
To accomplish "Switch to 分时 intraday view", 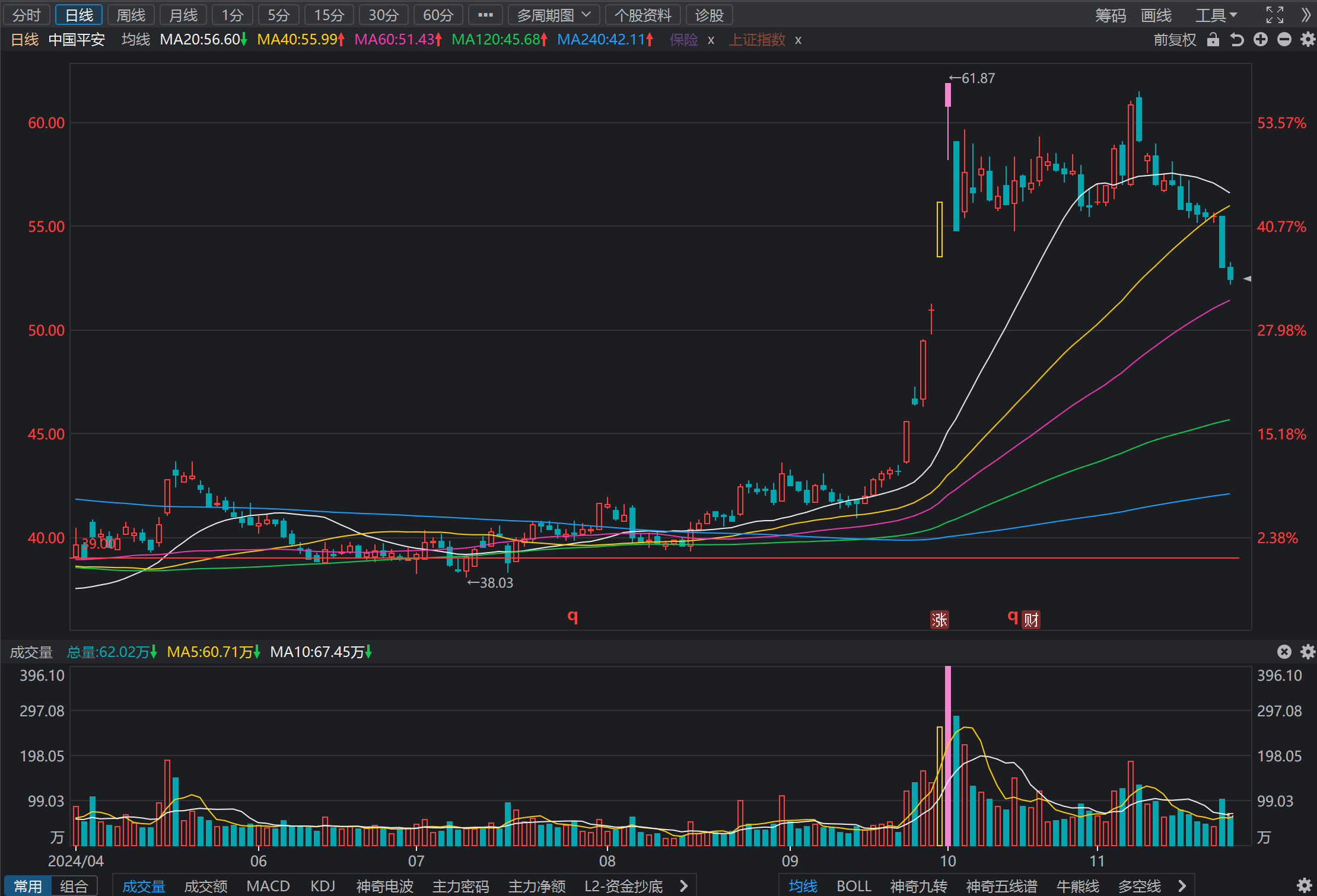I will pos(26,15).
